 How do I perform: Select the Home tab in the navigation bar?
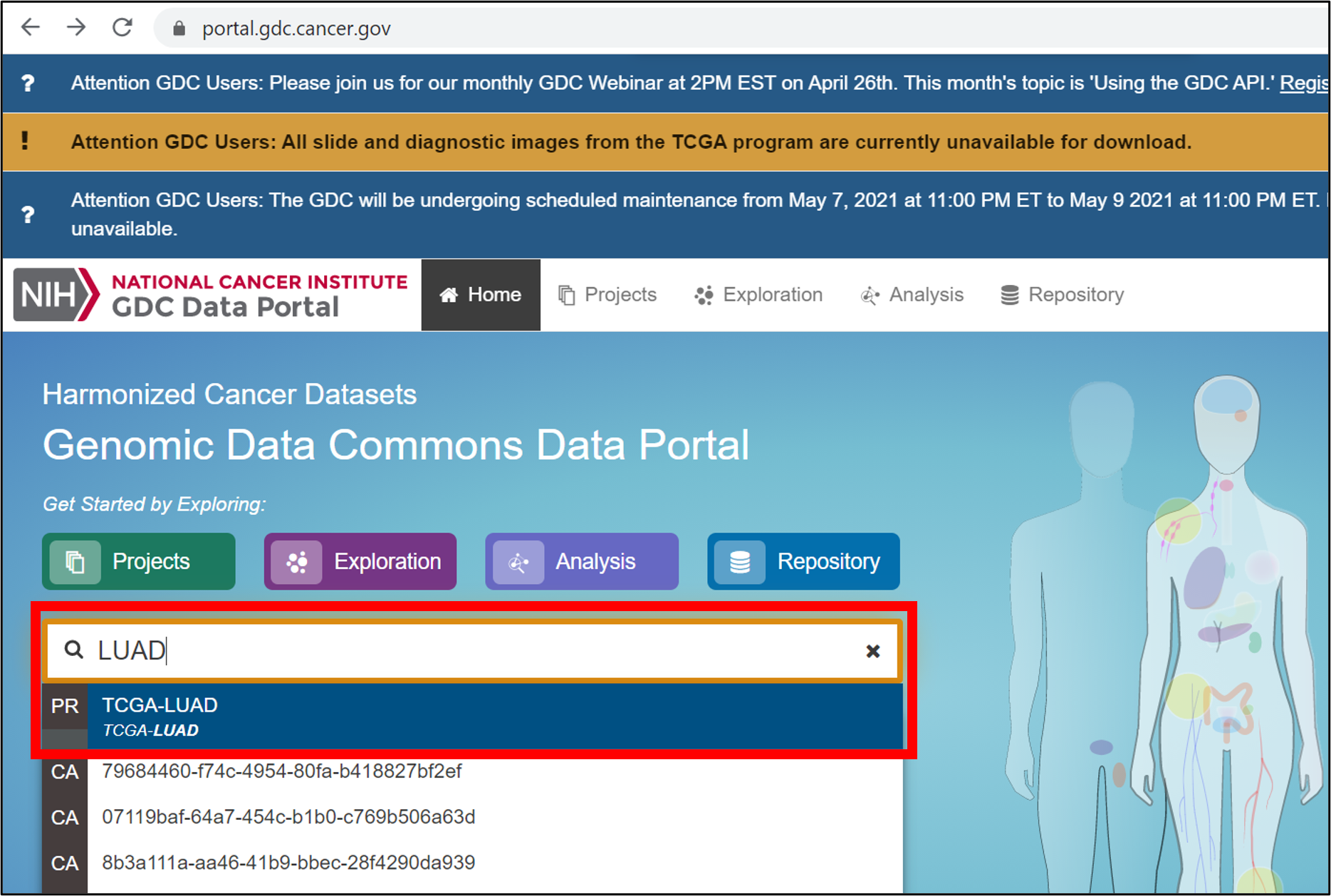coord(481,295)
